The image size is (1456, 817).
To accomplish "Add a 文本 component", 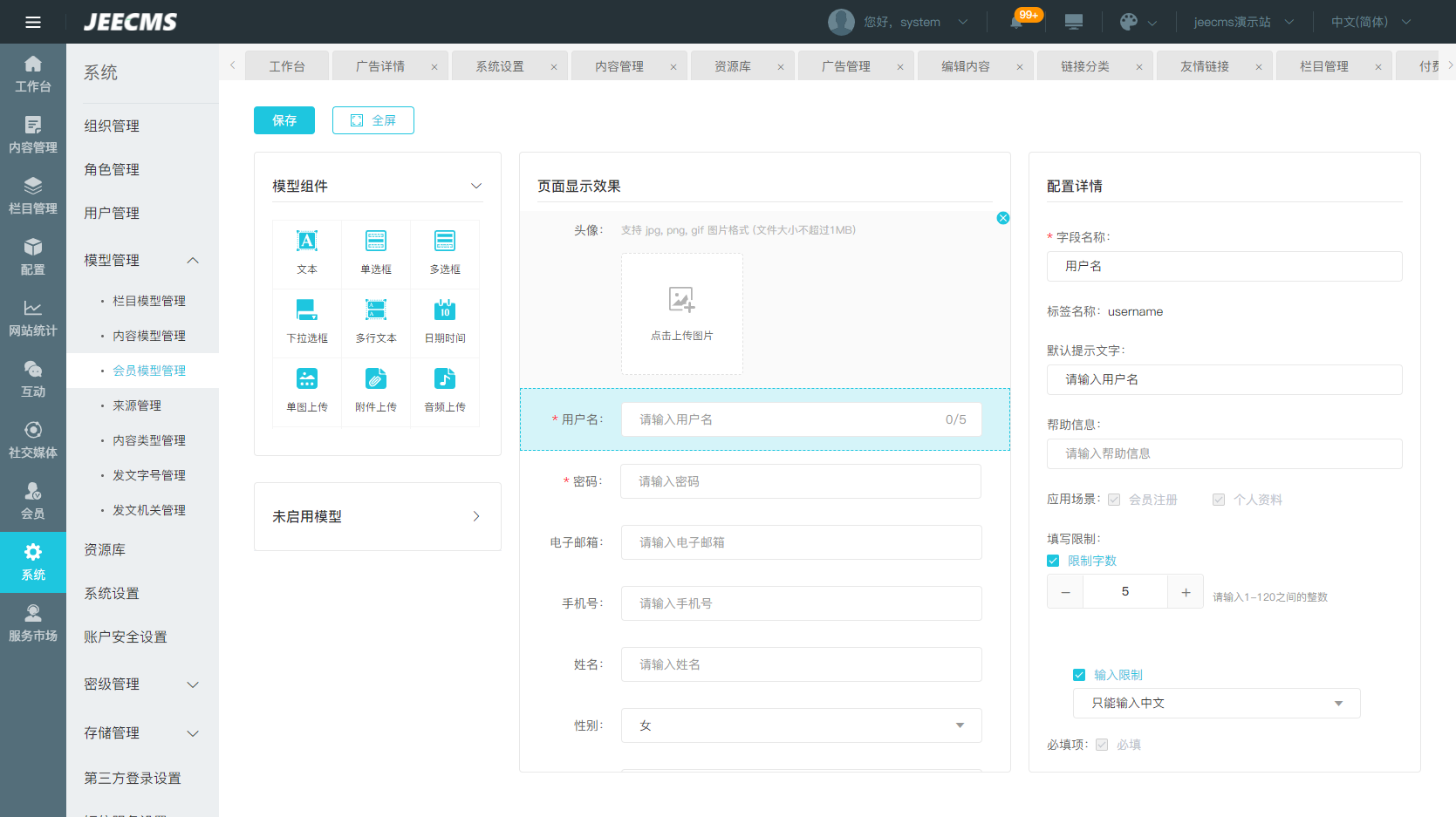I will (307, 254).
